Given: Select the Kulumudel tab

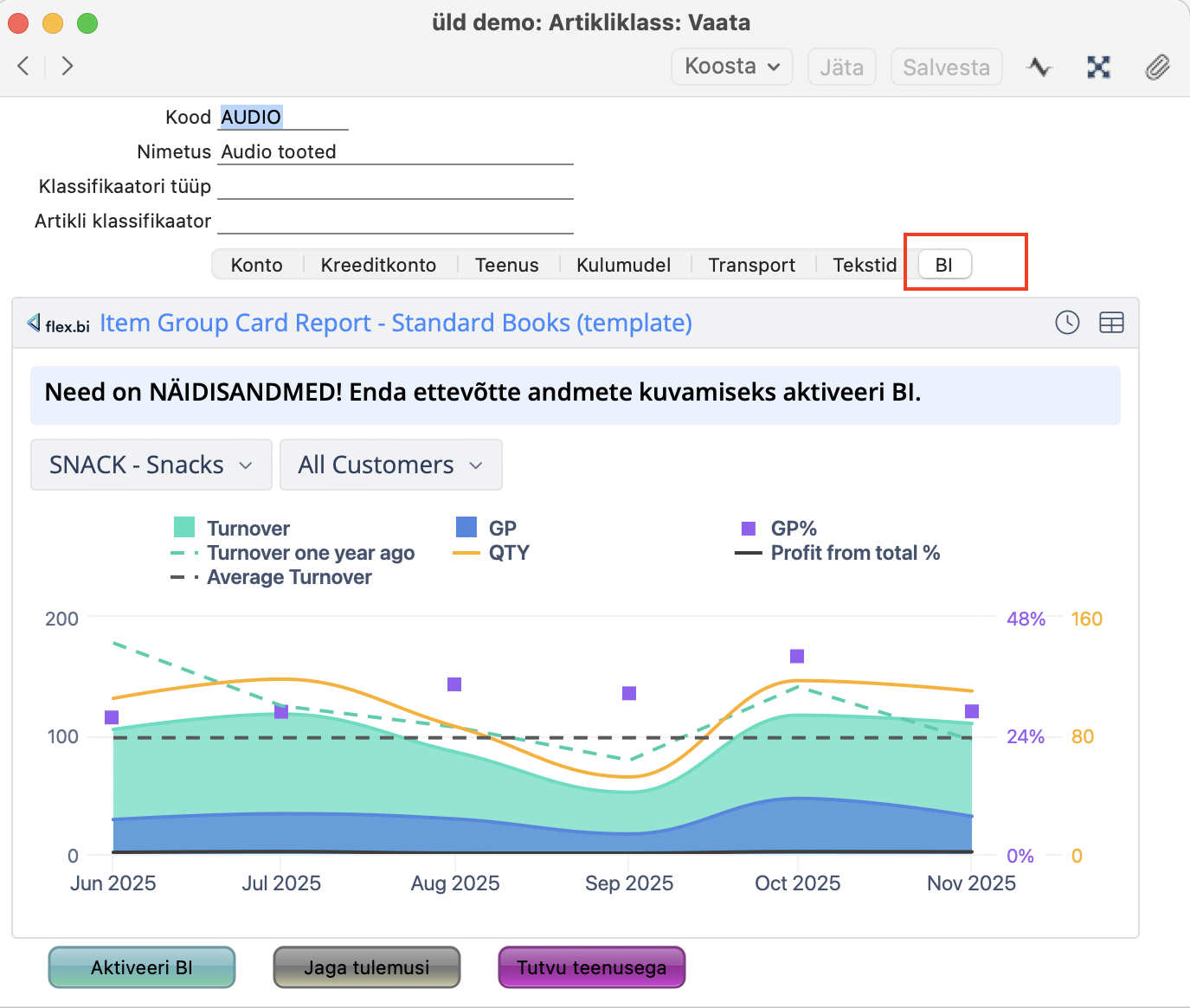Looking at the screenshot, I should tap(623, 265).
